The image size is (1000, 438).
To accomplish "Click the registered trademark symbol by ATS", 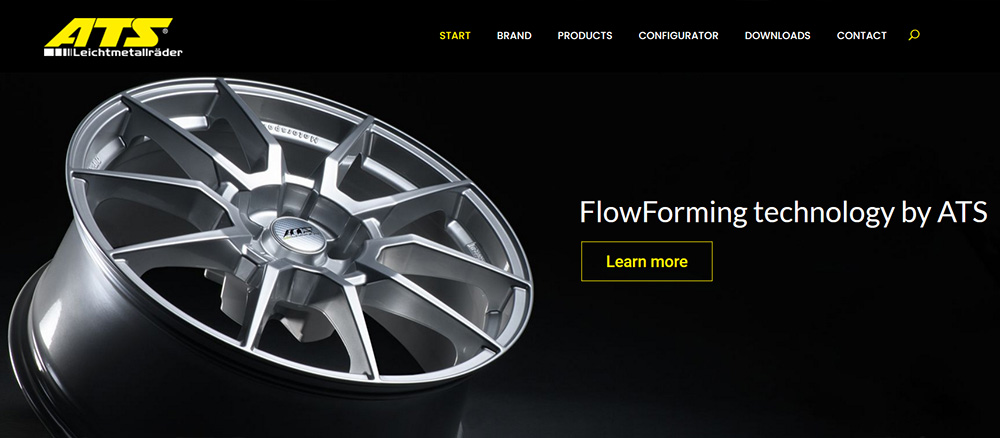I will click(x=166, y=30).
